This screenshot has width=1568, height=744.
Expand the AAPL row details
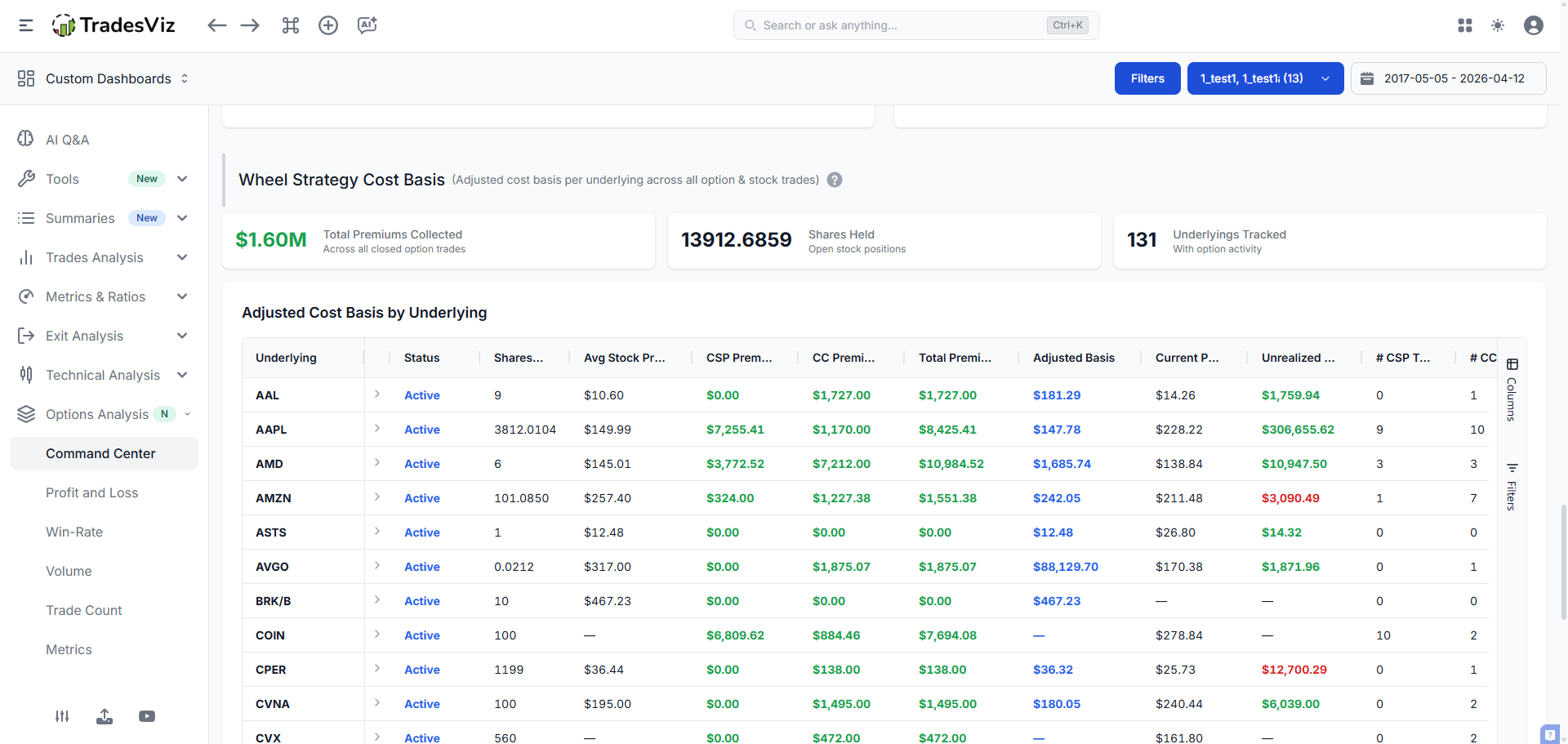(377, 428)
